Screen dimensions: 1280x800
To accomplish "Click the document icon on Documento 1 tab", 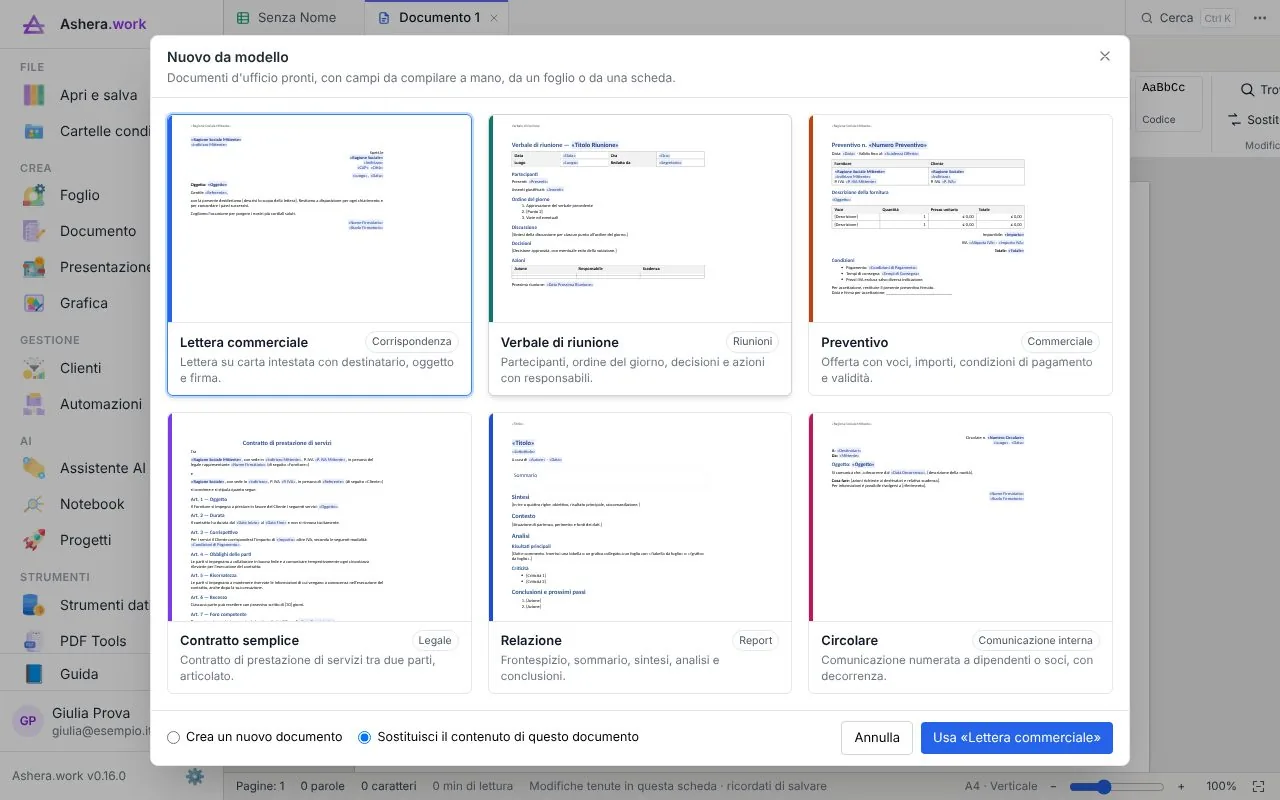I will (x=384, y=18).
